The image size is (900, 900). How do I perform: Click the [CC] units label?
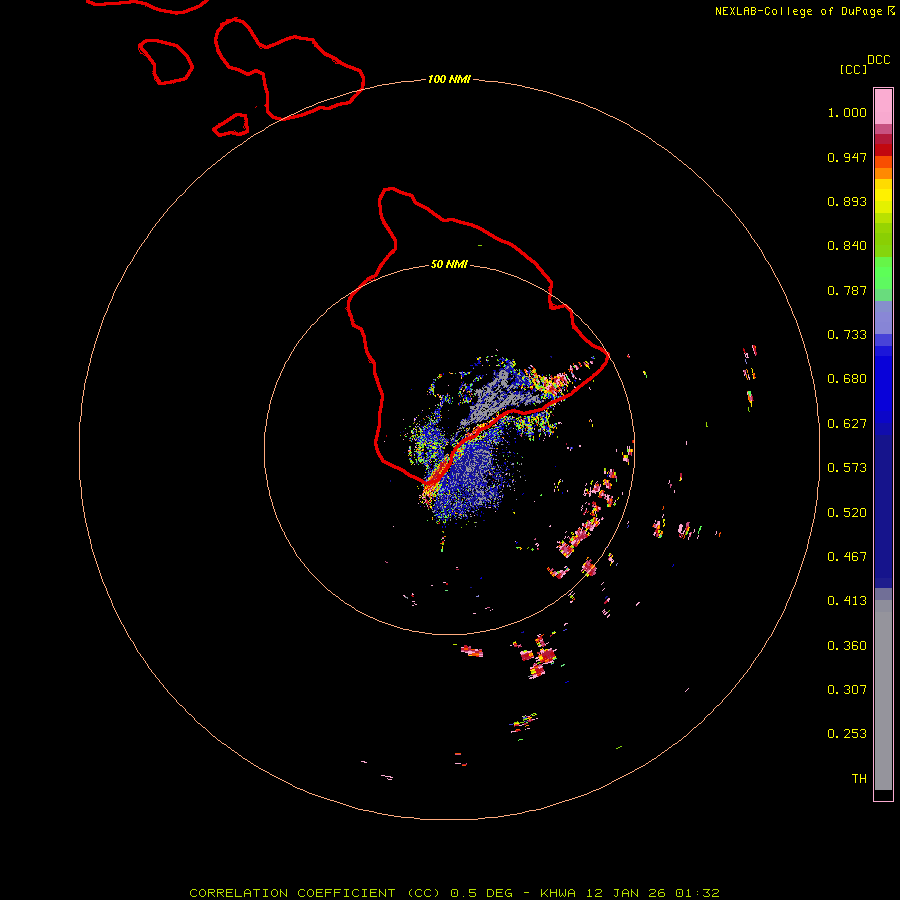(x=853, y=69)
